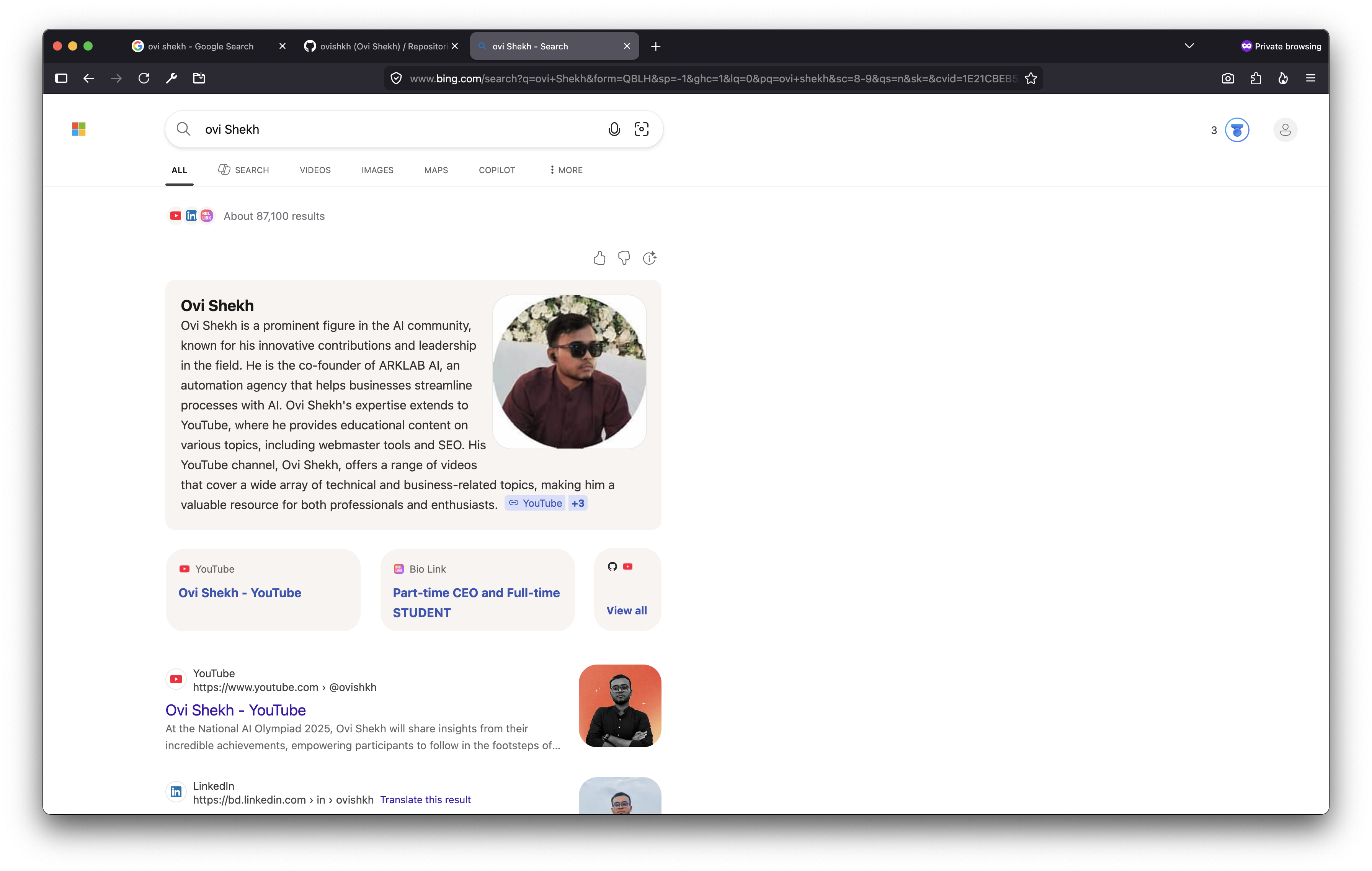The width and height of the screenshot is (1372, 871).
Task: Open the YouTube source citation chip
Action: [x=535, y=503]
